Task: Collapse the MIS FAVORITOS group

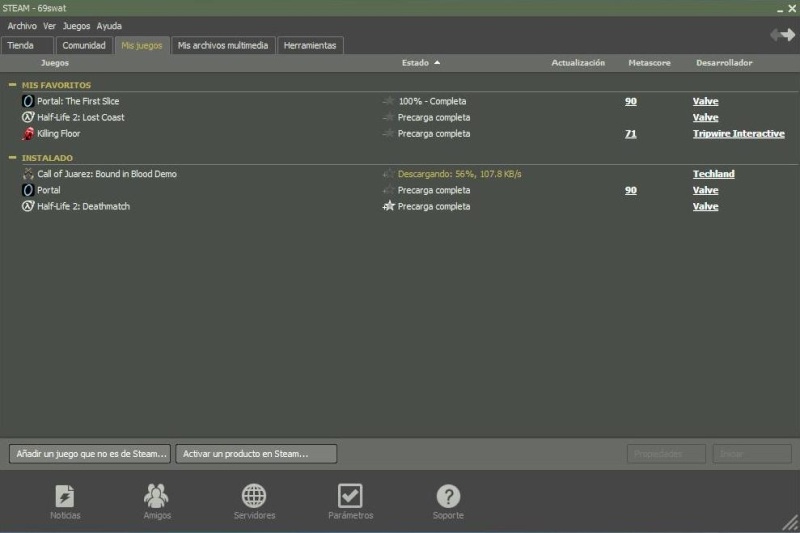Action: [x=12, y=85]
